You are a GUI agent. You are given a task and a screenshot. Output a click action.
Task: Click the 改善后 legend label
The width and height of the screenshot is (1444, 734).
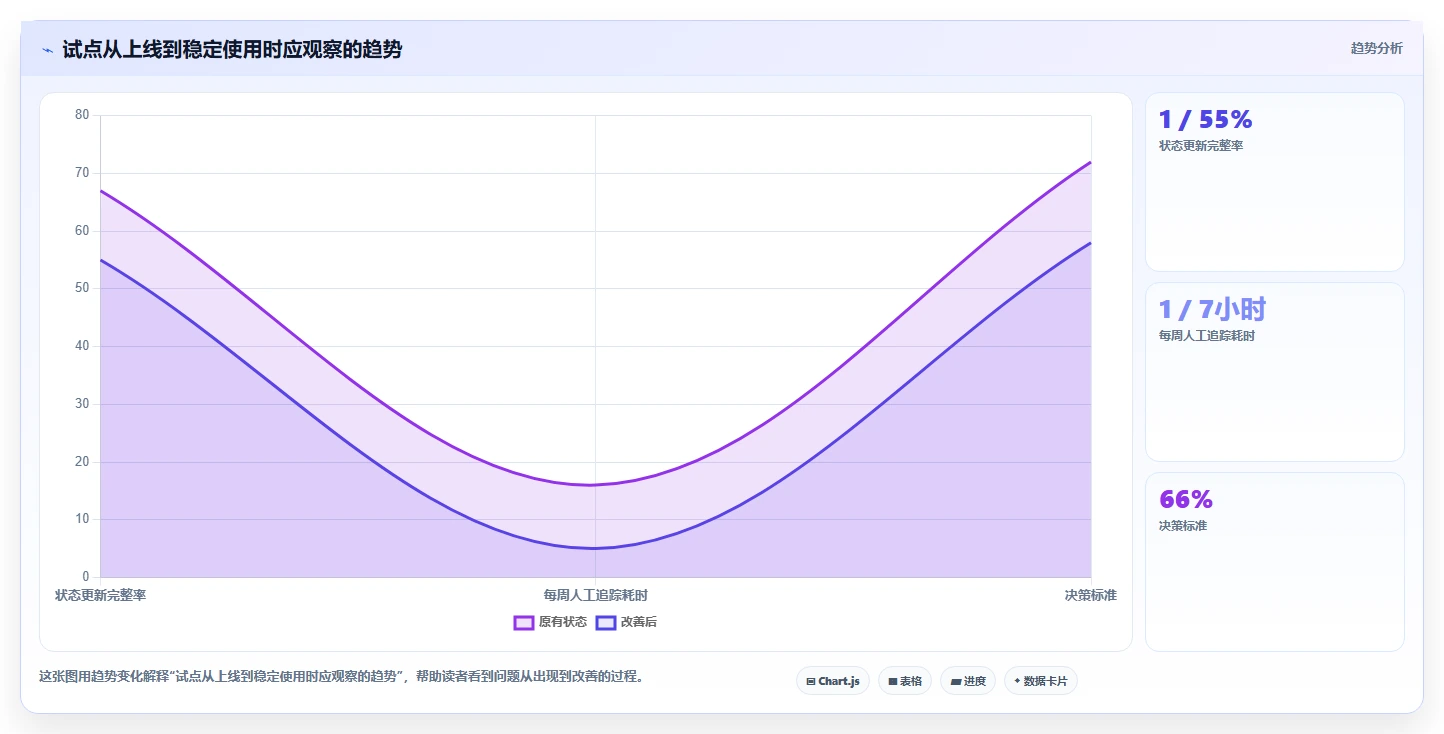639,622
